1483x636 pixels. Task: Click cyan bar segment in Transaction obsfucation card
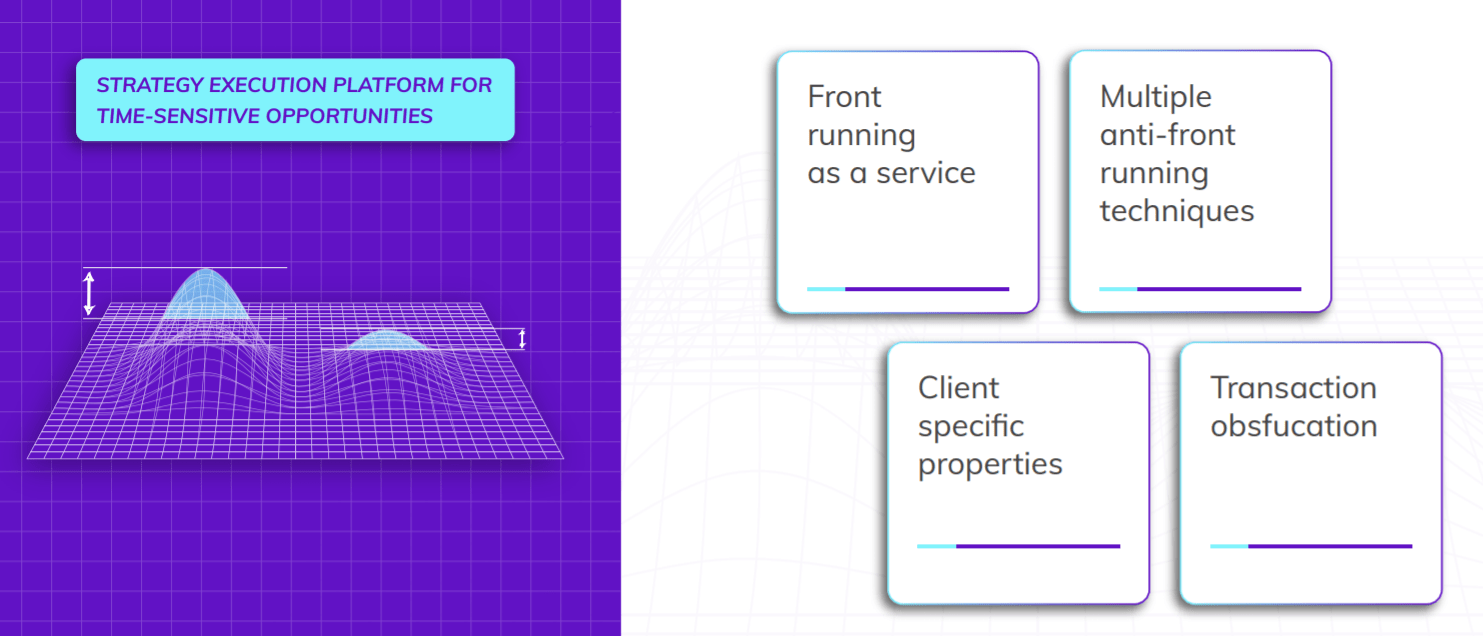click(x=1229, y=546)
